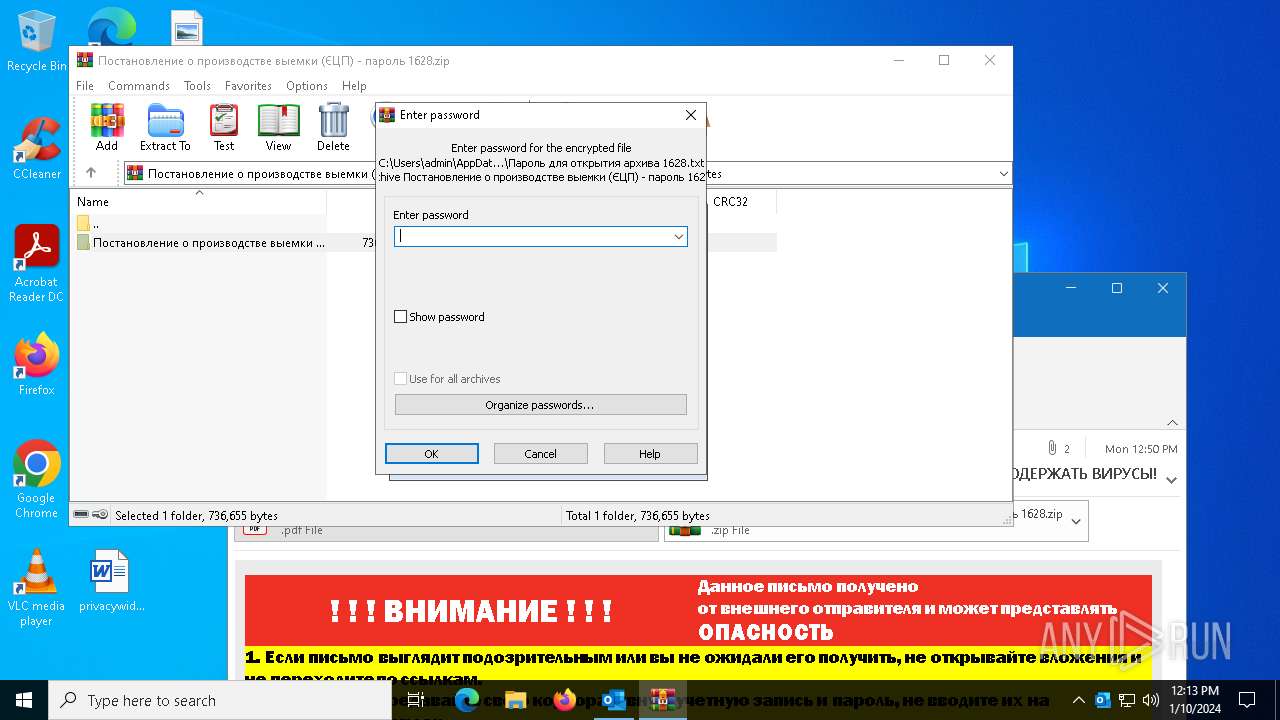Click the taskbar clock showing 12:13 PM
This screenshot has height=720, width=1280.
coord(1195,700)
